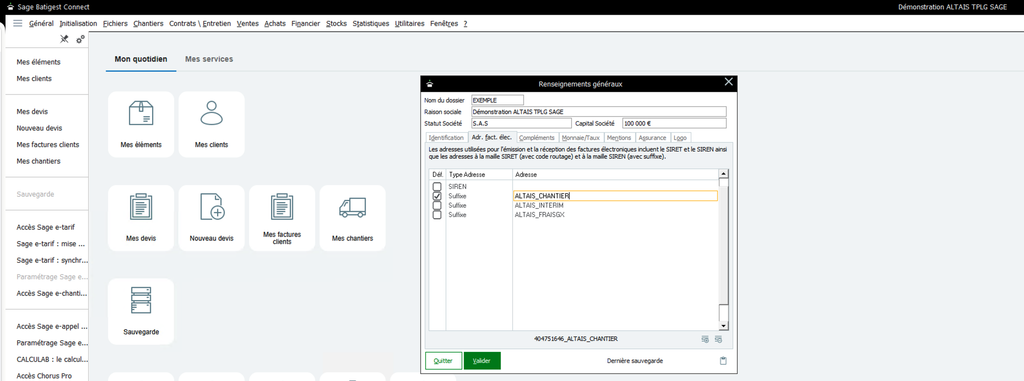The image size is (1024, 381).
Task: Click the Raison sociale input field
Action: (x=598, y=112)
